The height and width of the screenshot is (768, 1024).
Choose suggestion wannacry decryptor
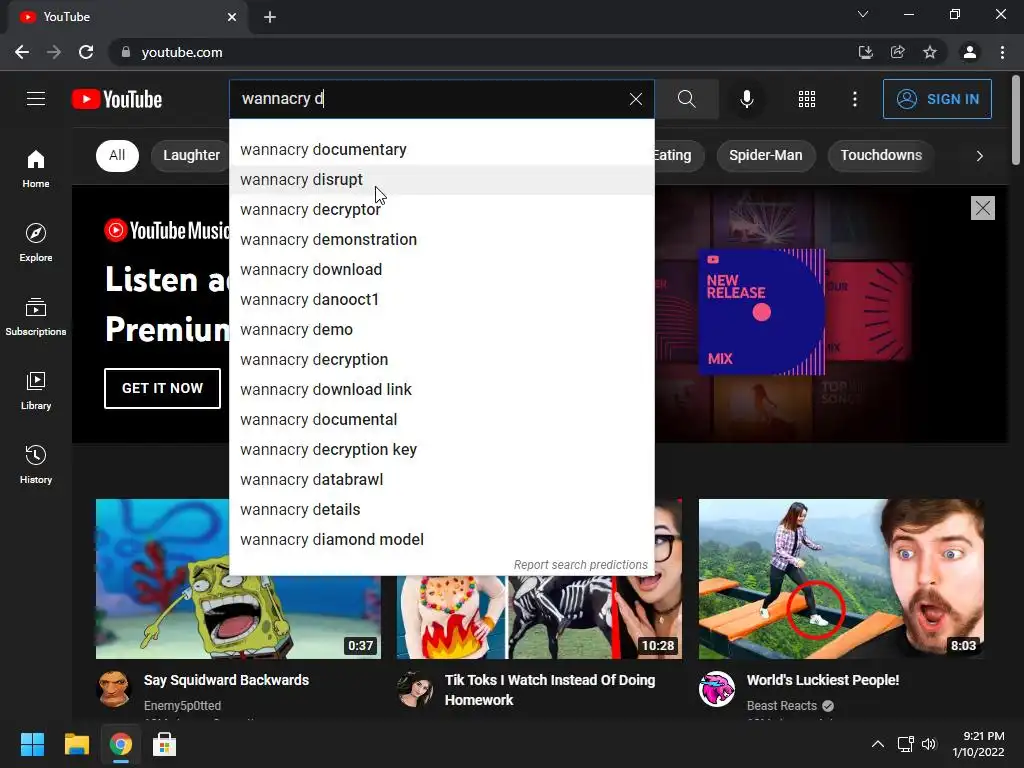442,210
